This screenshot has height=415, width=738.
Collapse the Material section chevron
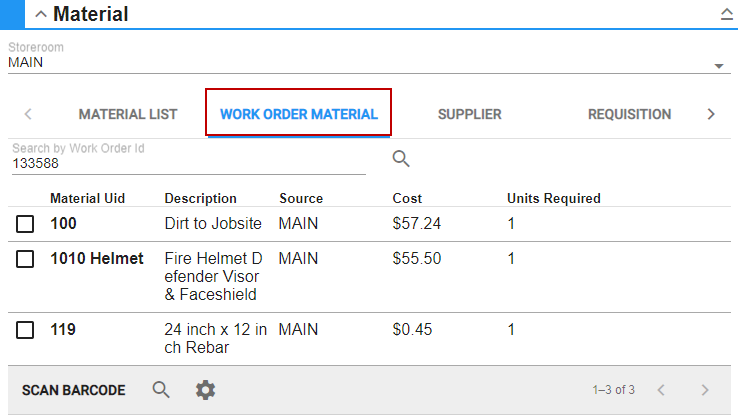41,14
